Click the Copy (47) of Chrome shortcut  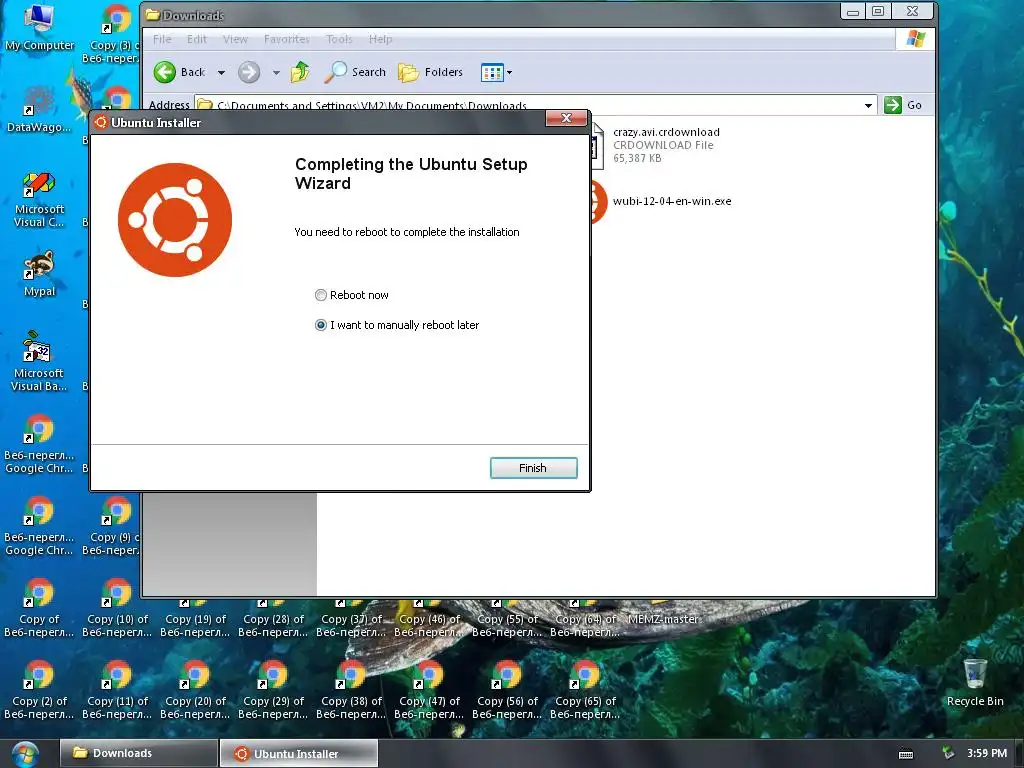tap(429, 691)
